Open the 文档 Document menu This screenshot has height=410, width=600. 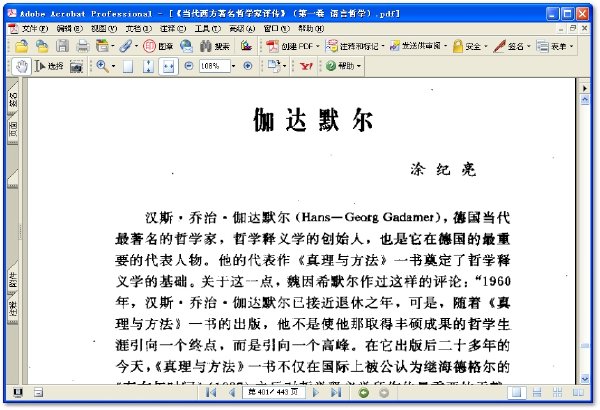(x=138, y=28)
